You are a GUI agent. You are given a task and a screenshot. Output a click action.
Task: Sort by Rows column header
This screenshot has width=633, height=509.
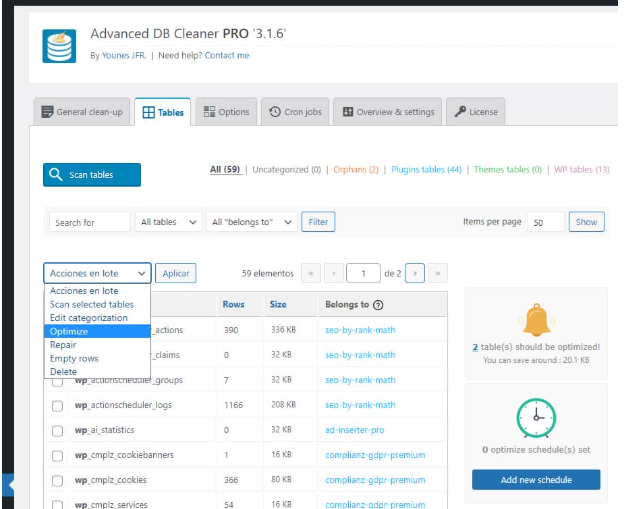(x=233, y=304)
